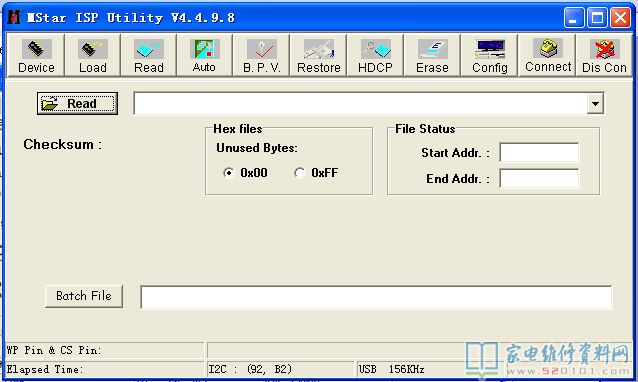Expand the file path dropdown arrow
This screenshot has width=638, height=382.
[x=595, y=104]
